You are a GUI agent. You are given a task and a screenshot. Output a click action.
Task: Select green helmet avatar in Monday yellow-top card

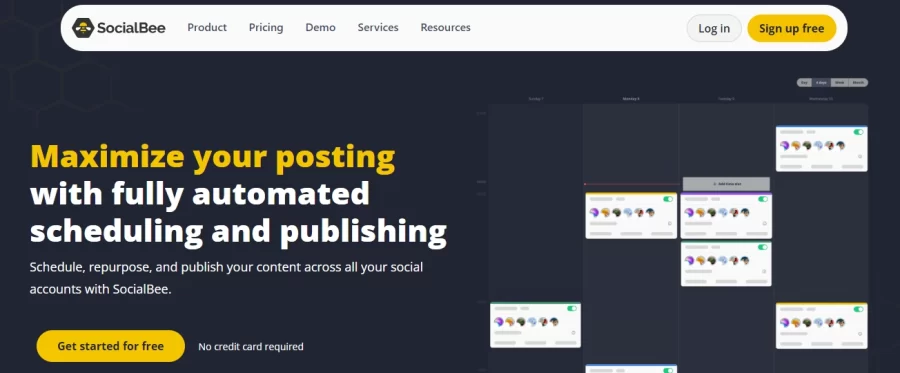click(616, 212)
